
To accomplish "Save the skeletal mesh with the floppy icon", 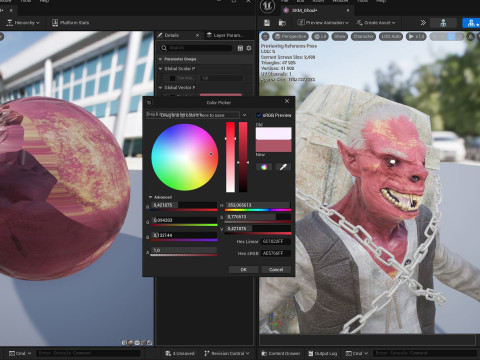I will point(267,23).
